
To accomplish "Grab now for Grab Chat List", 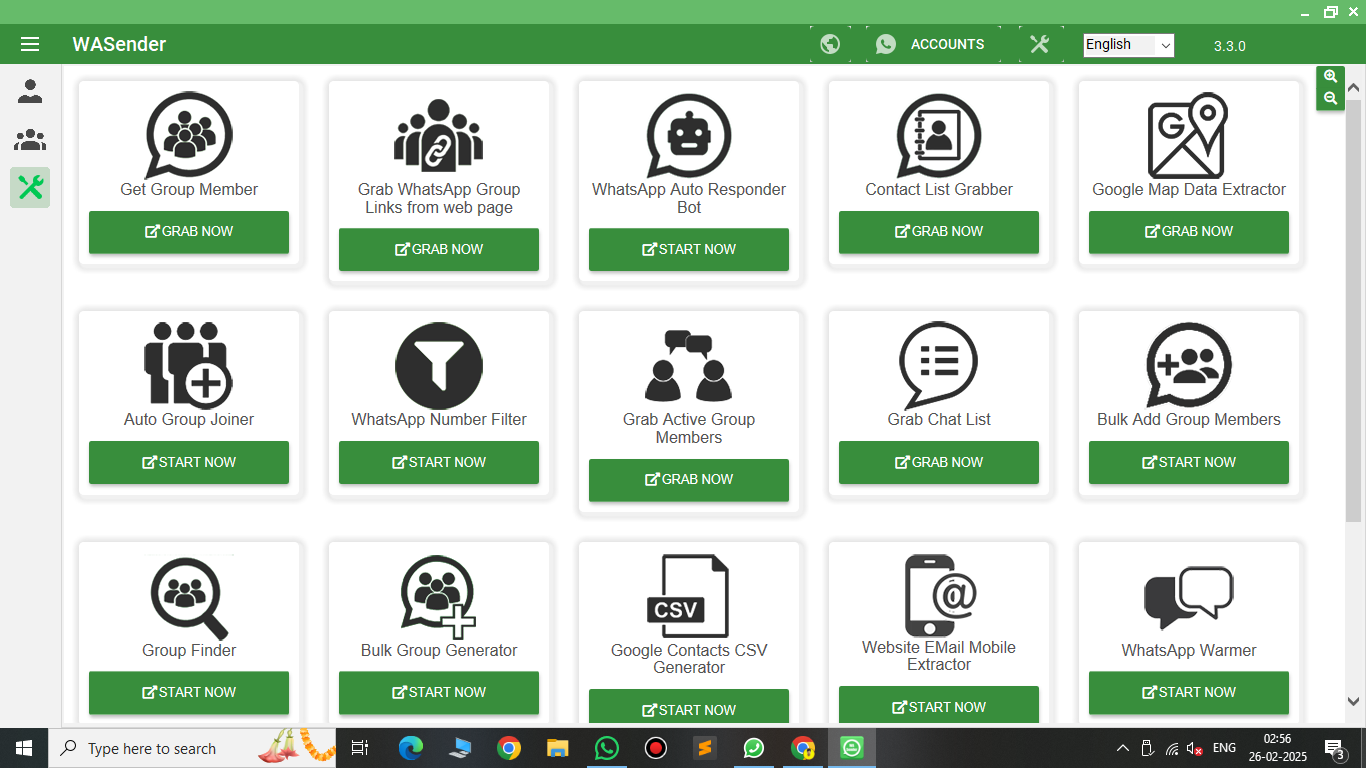I will 939,462.
